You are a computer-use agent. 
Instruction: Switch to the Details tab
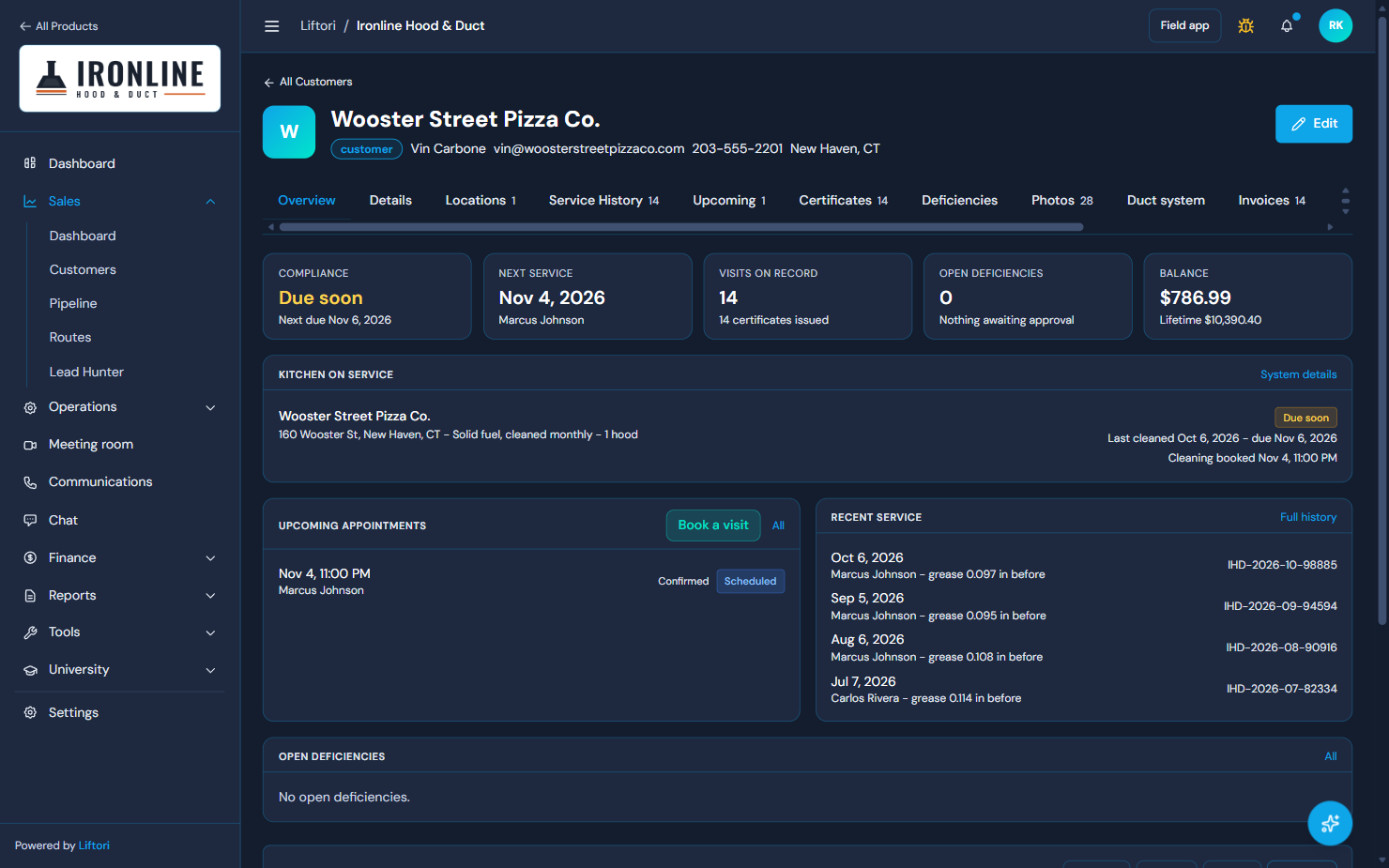click(390, 200)
